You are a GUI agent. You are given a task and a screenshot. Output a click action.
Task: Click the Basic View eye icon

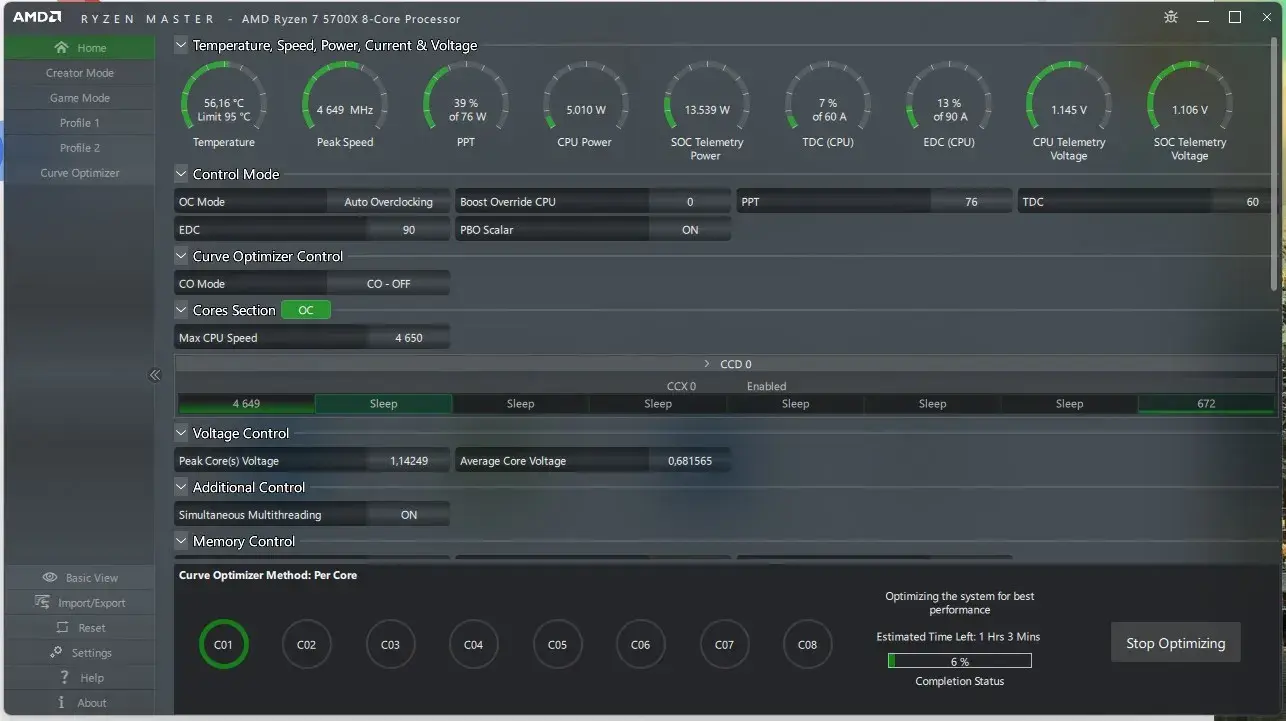coord(50,578)
